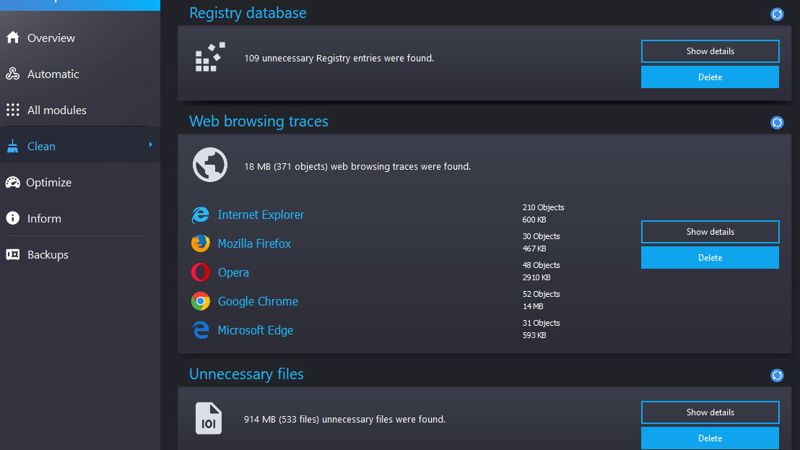
Task: Open the Internet Explorer link
Action: click(261, 215)
